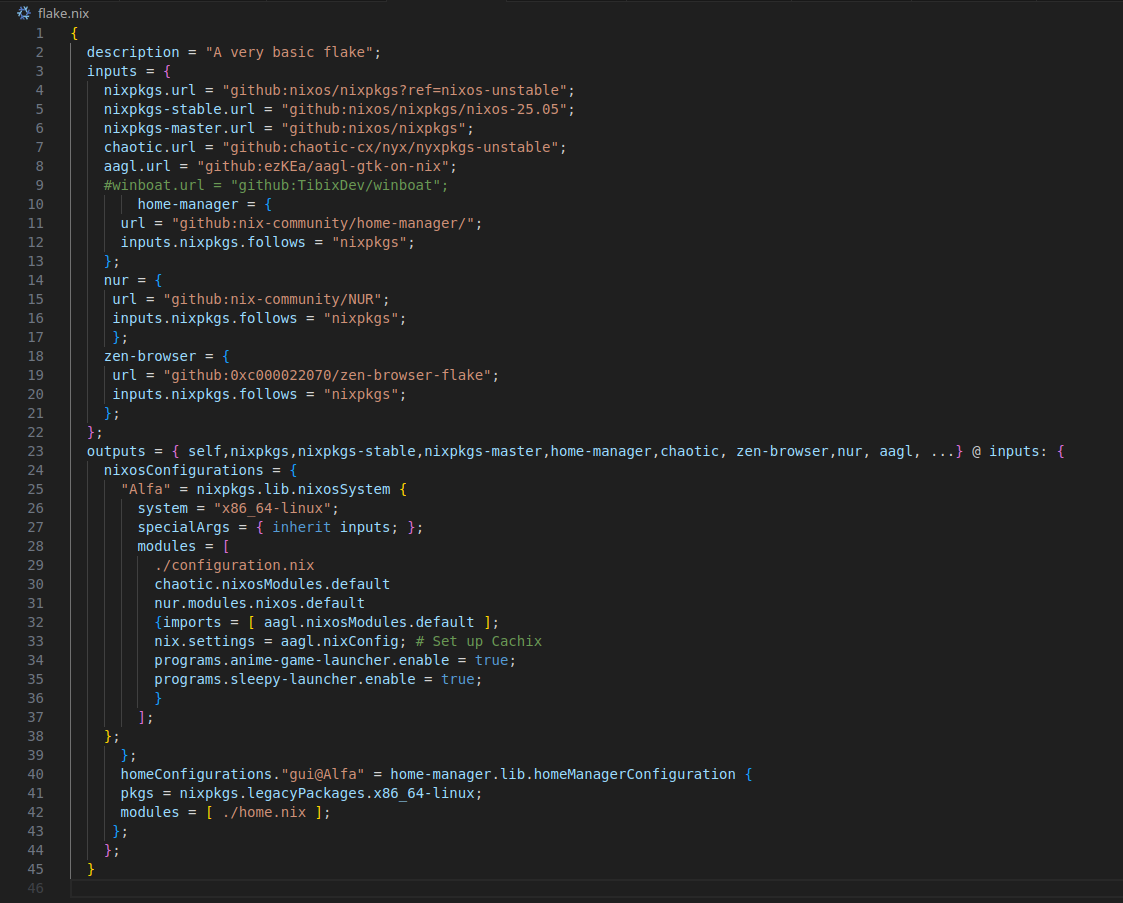
Task: Click the opening yellow brace on line 1
Action: (x=74, y=33)
